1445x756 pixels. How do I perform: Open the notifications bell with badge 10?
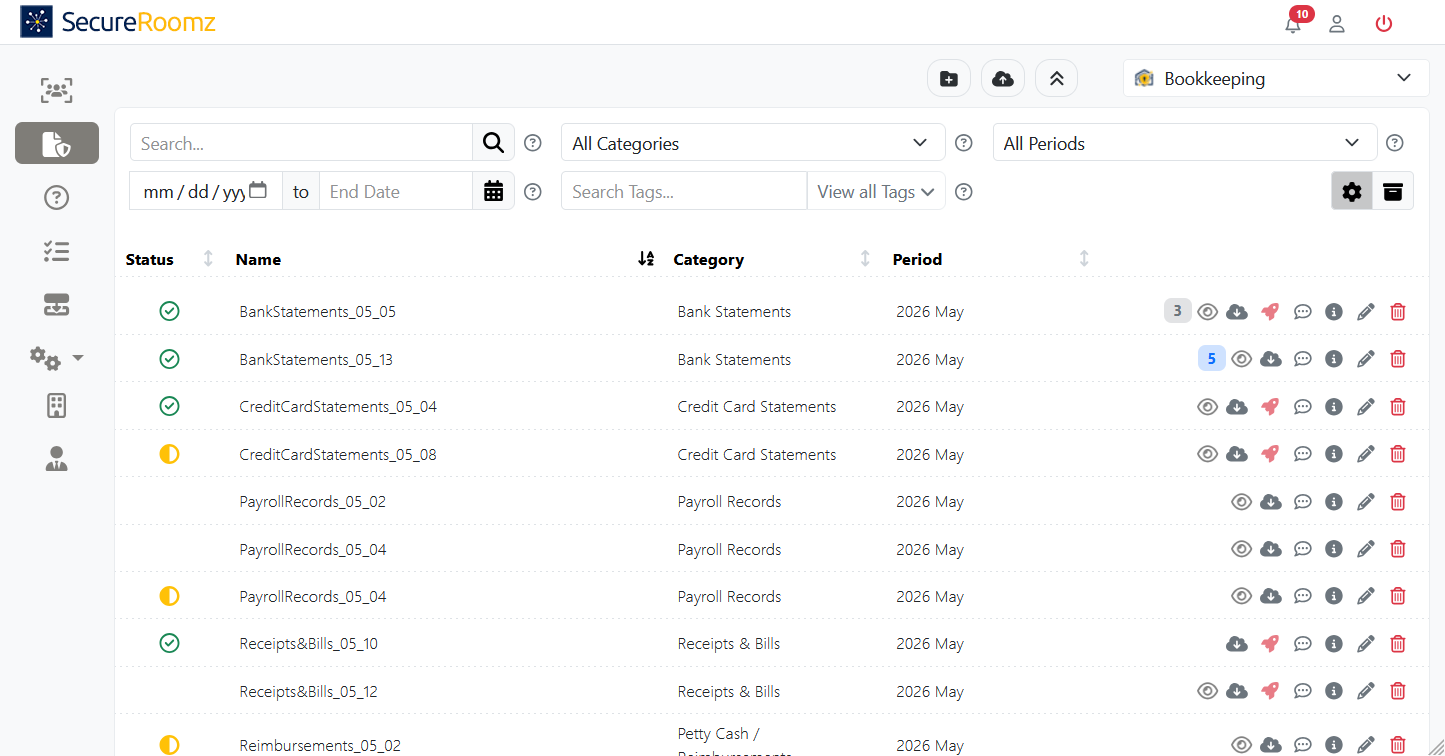[x=1294, y=23]
